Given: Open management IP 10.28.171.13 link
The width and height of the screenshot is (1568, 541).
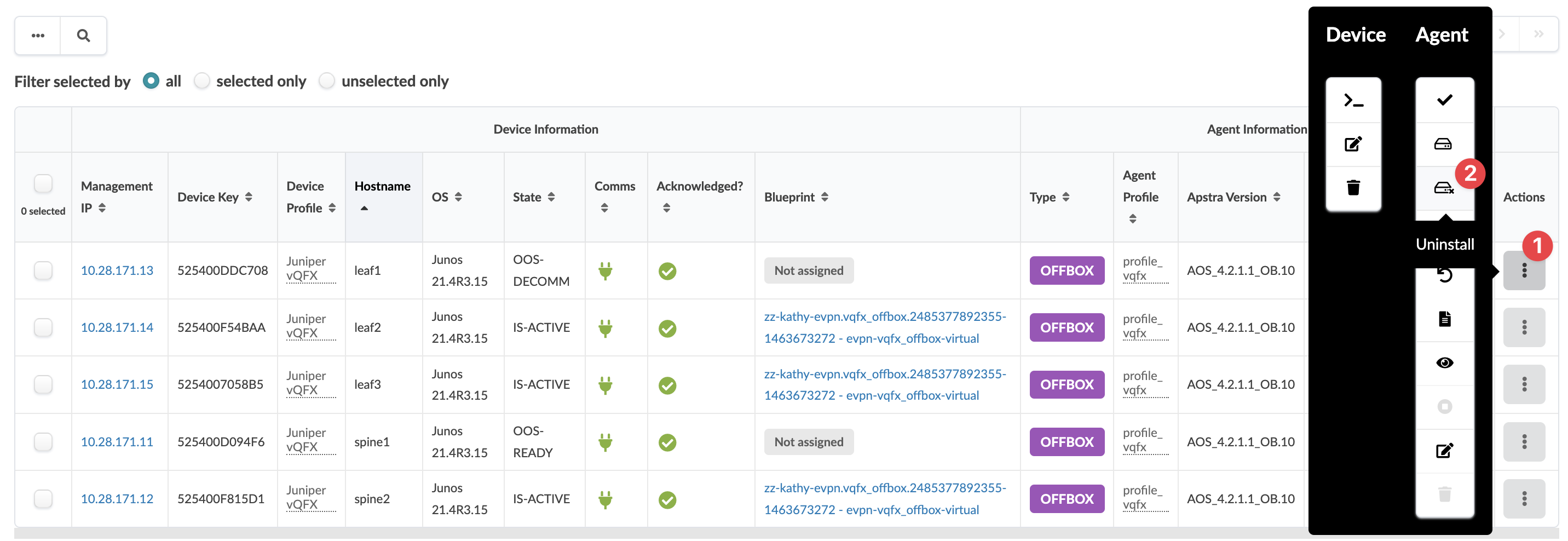Looking at the screenshot, I should click(x=117, y=270).
